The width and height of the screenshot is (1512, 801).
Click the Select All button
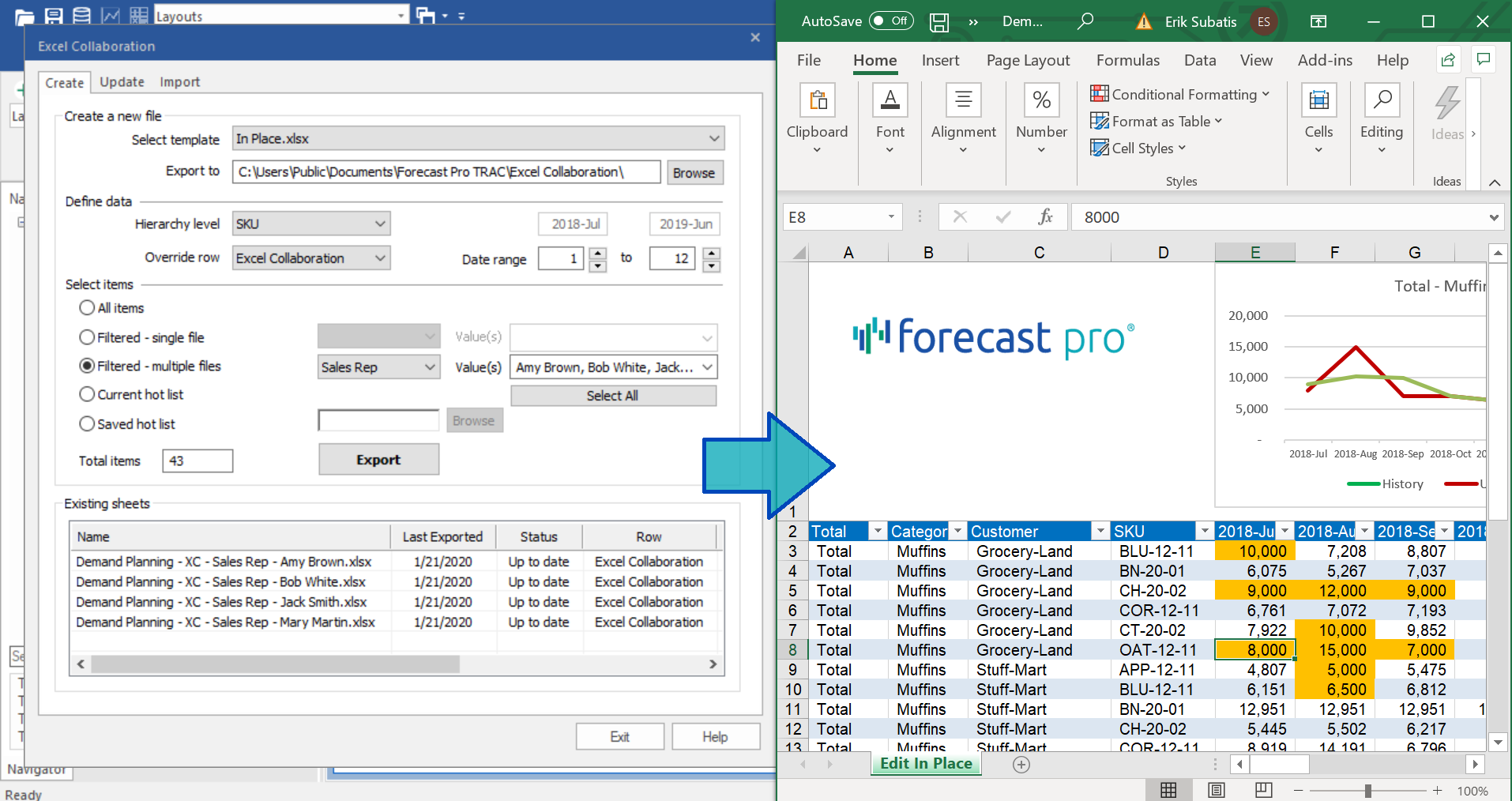pos(613,395)
